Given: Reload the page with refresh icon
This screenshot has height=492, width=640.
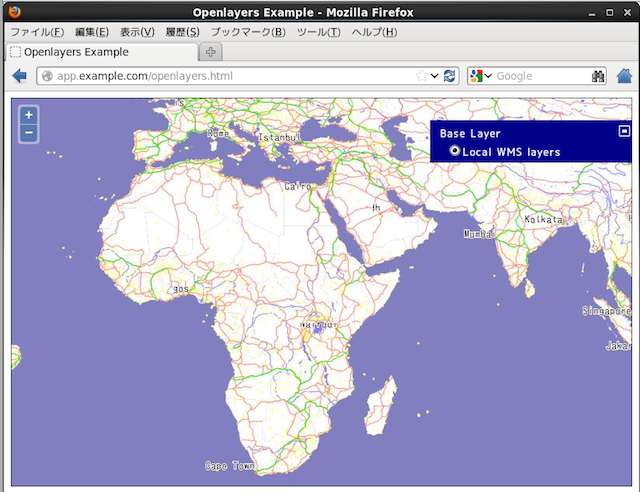Looking at the screenshot, I should [x=450, y=76].
